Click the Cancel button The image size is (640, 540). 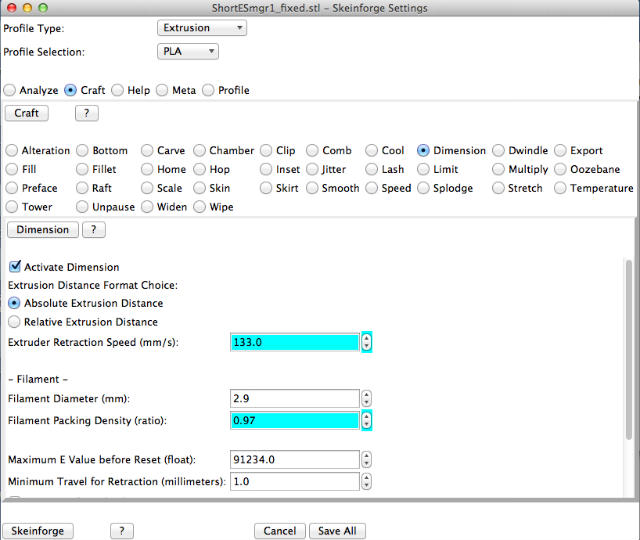(280, 531)
